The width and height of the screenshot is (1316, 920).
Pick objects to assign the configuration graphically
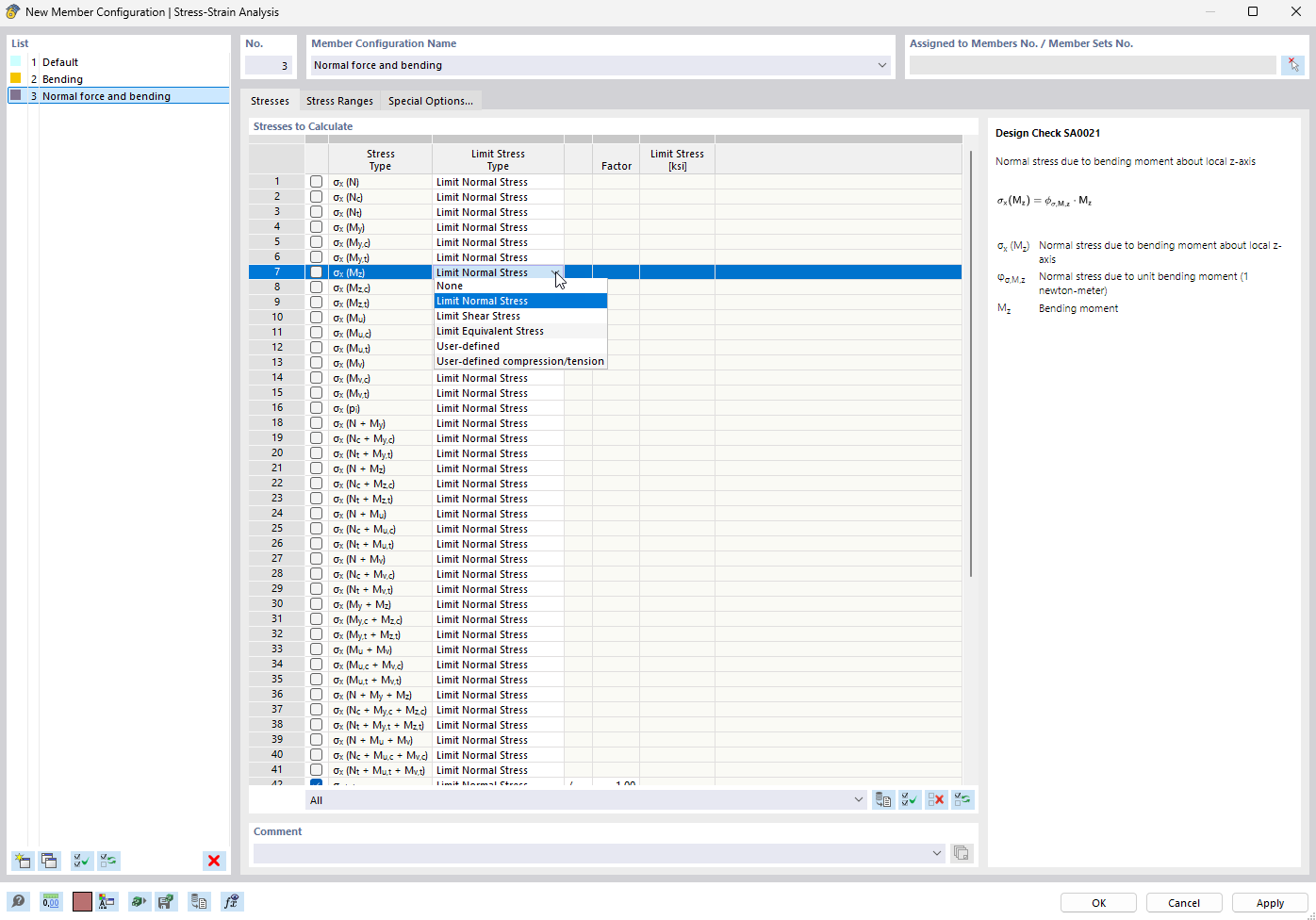[x=1293, y=64]
